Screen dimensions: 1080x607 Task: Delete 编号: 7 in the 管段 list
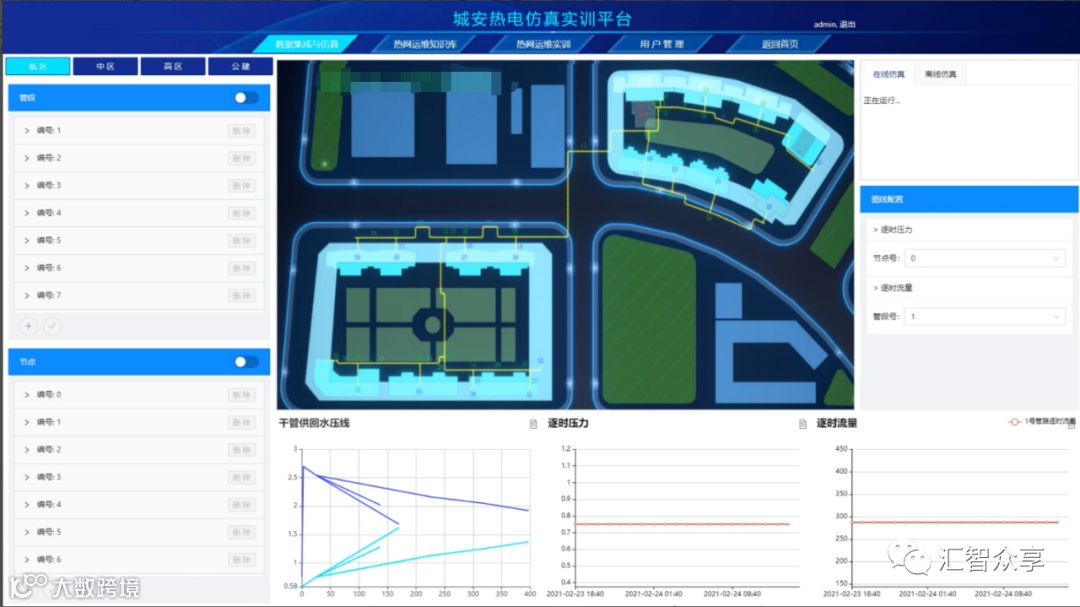[242, 296]
